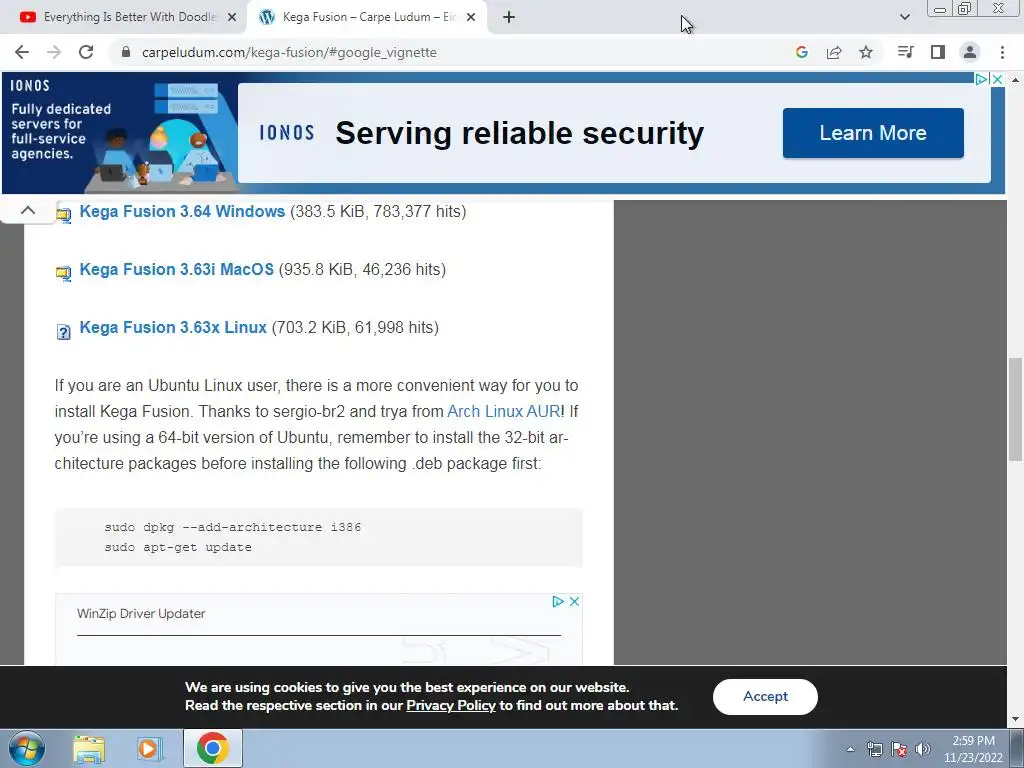Share this page via share icon
This screenshot has width=1024, height=768.
click(834, 52)
